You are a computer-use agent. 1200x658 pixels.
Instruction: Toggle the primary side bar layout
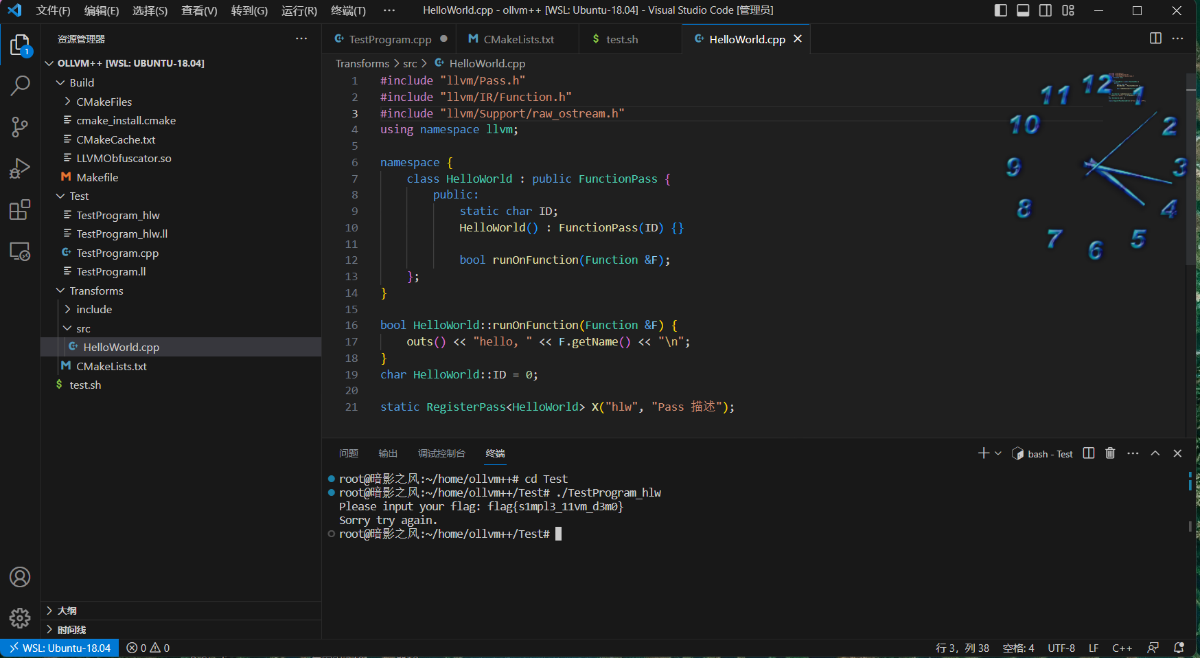(1001, 11)
